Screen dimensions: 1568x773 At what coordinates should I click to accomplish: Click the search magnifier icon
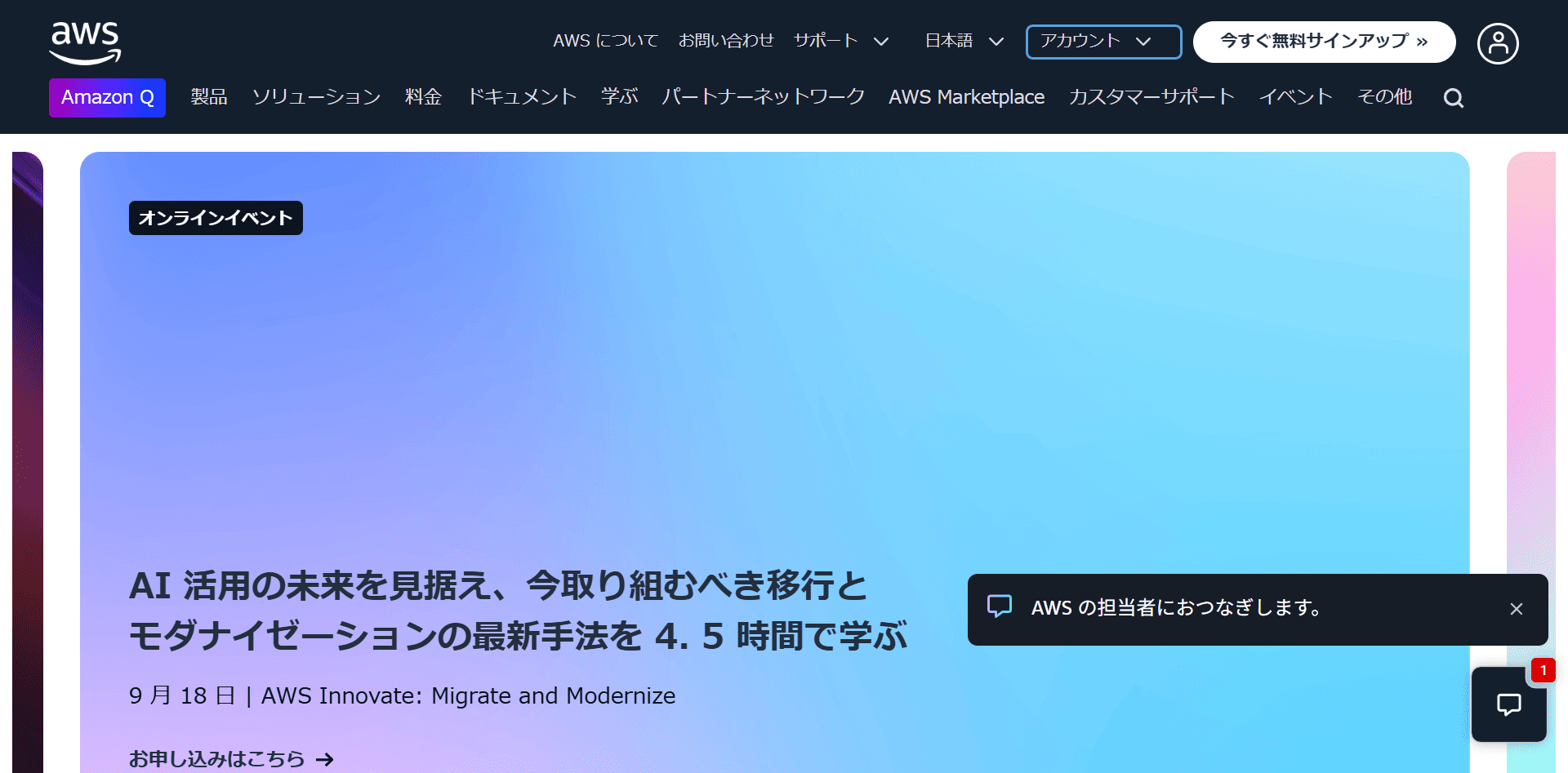point(1454,98)
